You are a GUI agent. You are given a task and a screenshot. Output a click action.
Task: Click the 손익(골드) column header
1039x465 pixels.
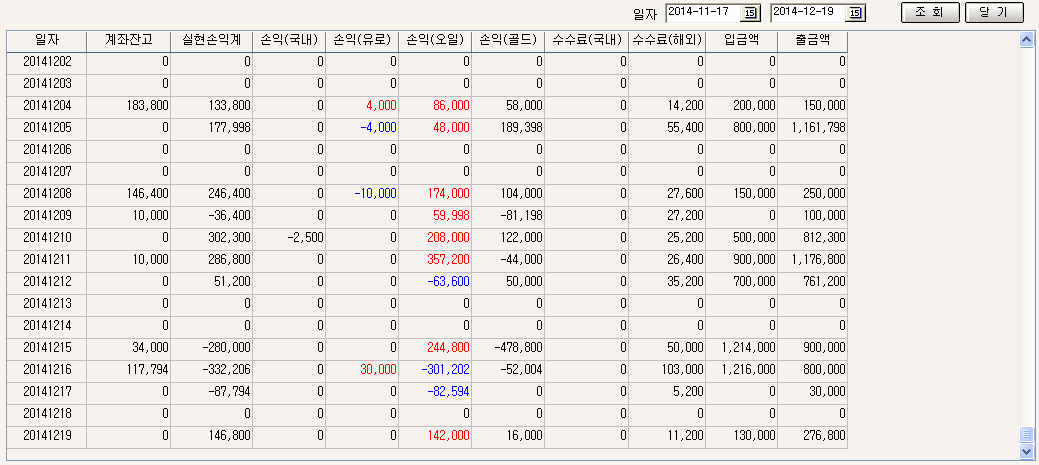pyautogui.click(x=509, y=41)
